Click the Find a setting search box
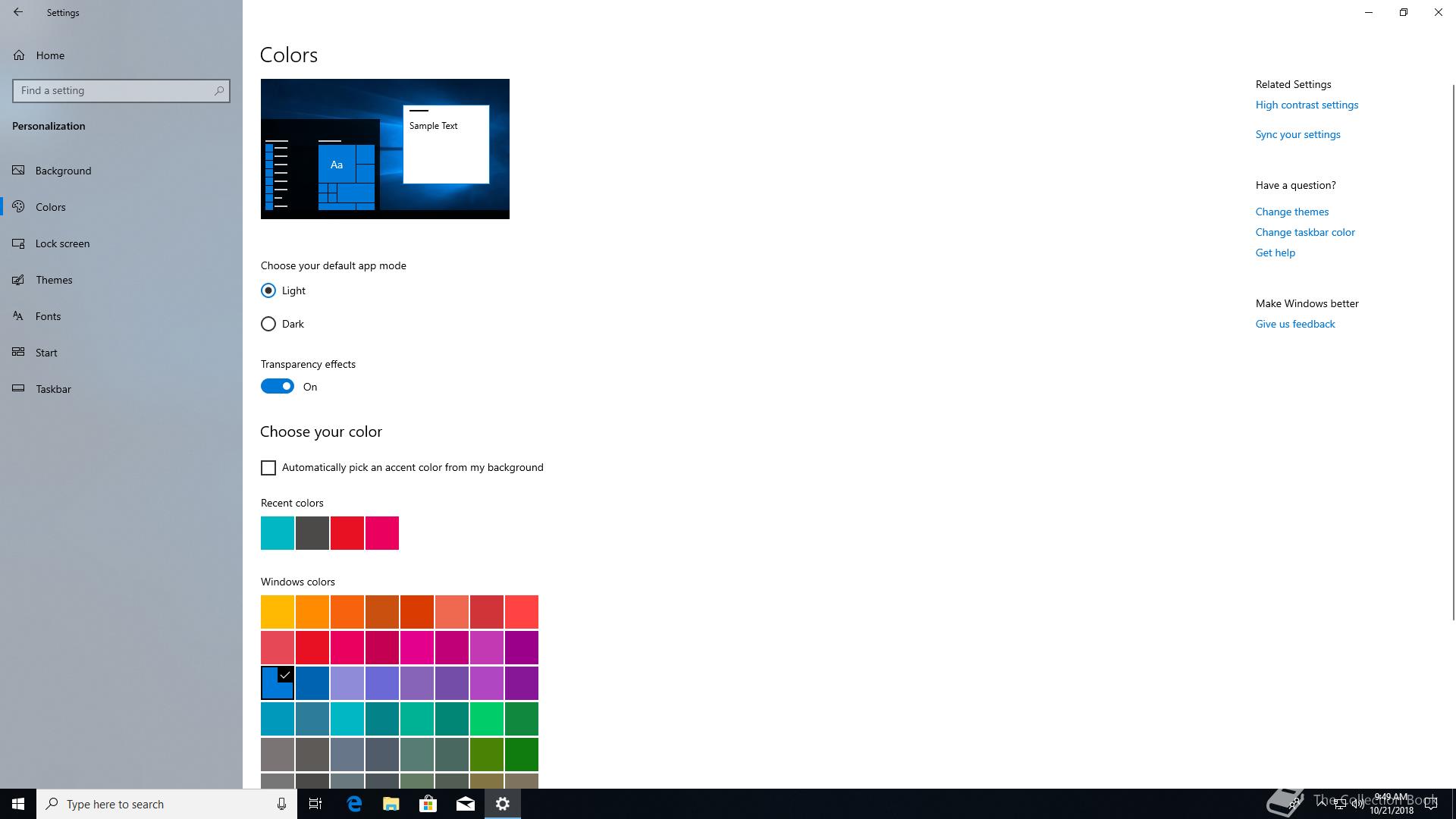 (121, 91)
